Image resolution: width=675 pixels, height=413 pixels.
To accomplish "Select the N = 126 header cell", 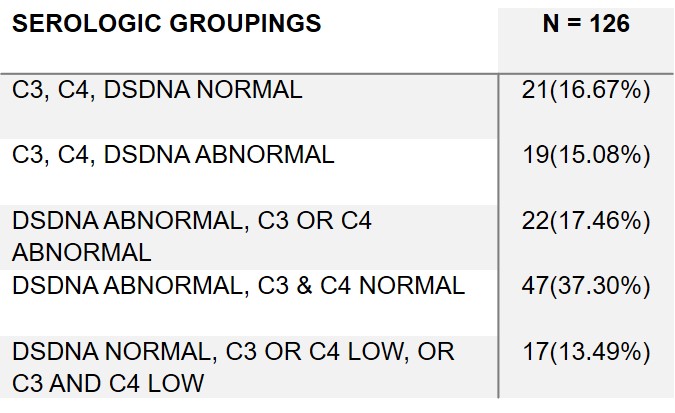I will 586,24.
